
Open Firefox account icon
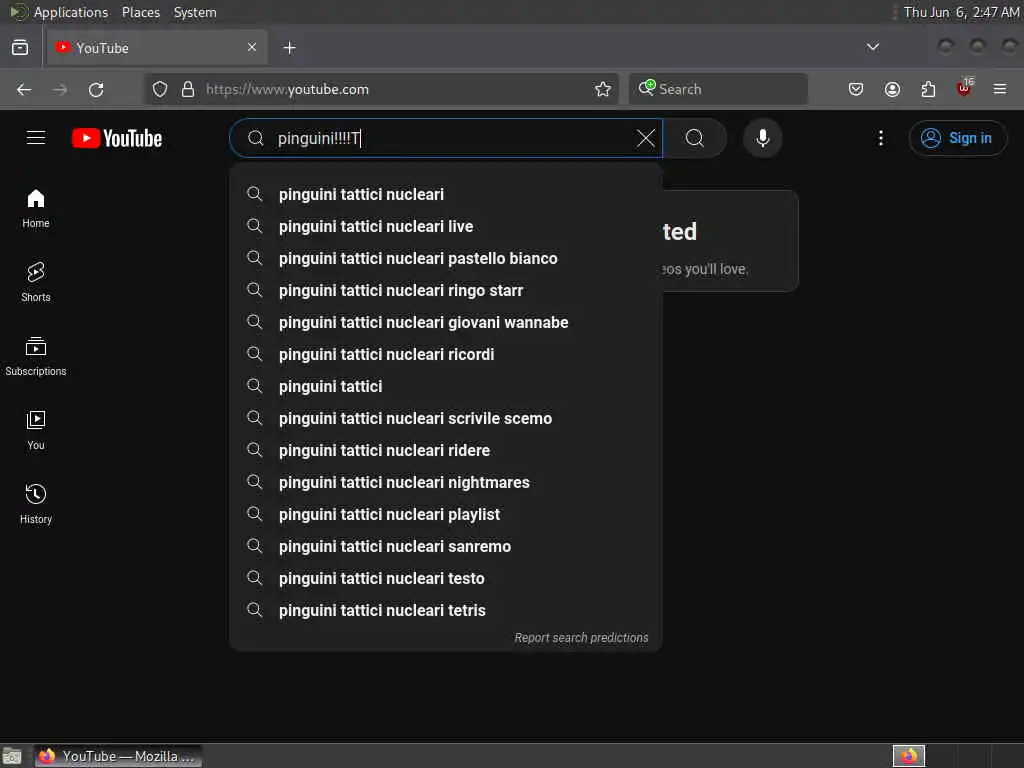tap(892, 89)
